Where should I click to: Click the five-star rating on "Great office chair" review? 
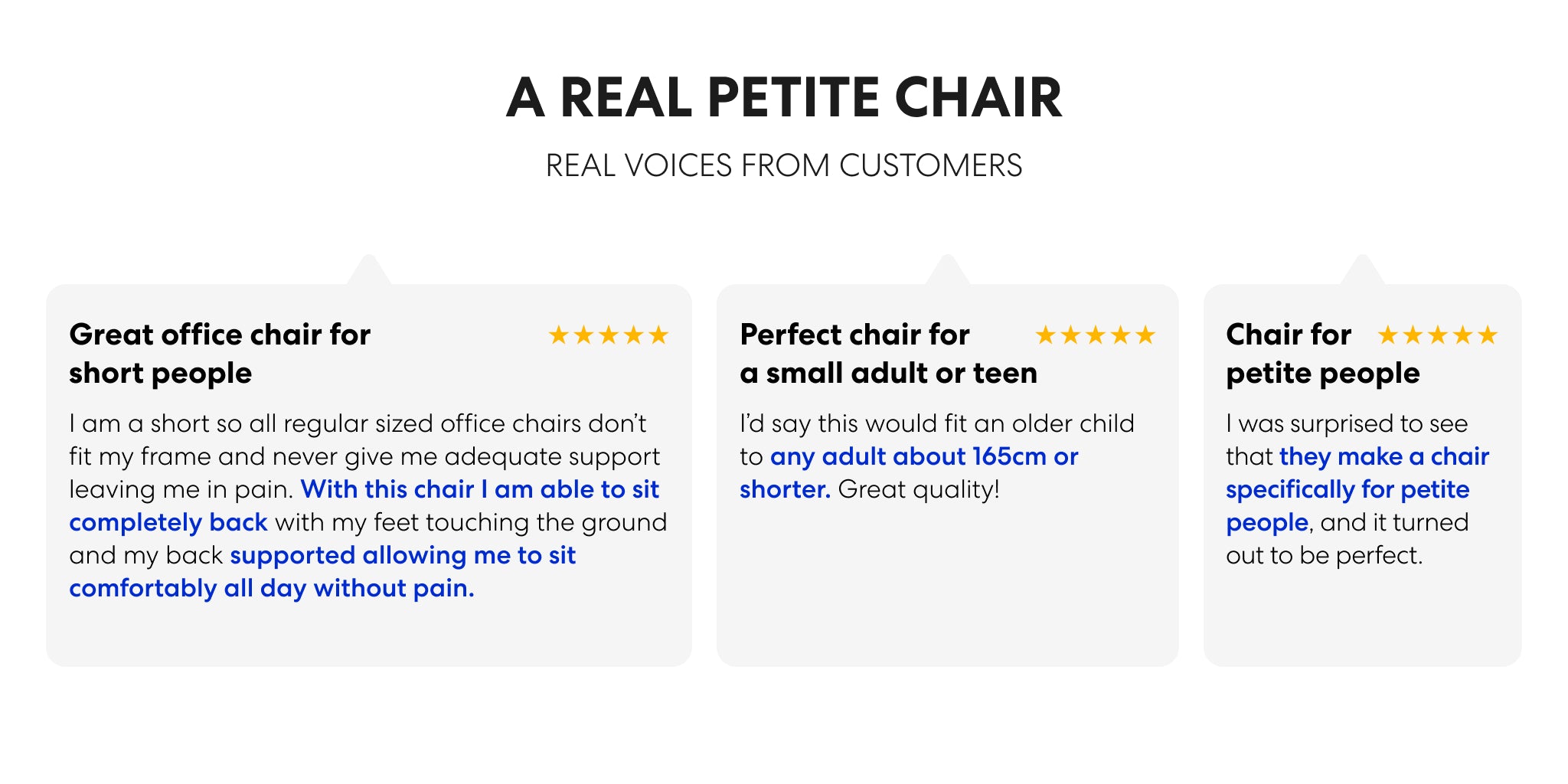pos(609,335)
